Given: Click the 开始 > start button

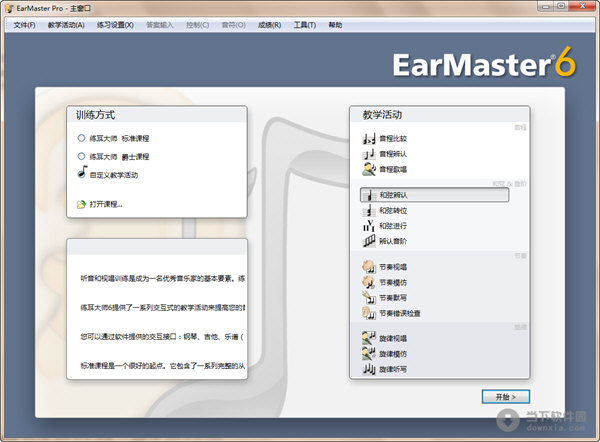Looking at the screenshot, I should (505, 397).
